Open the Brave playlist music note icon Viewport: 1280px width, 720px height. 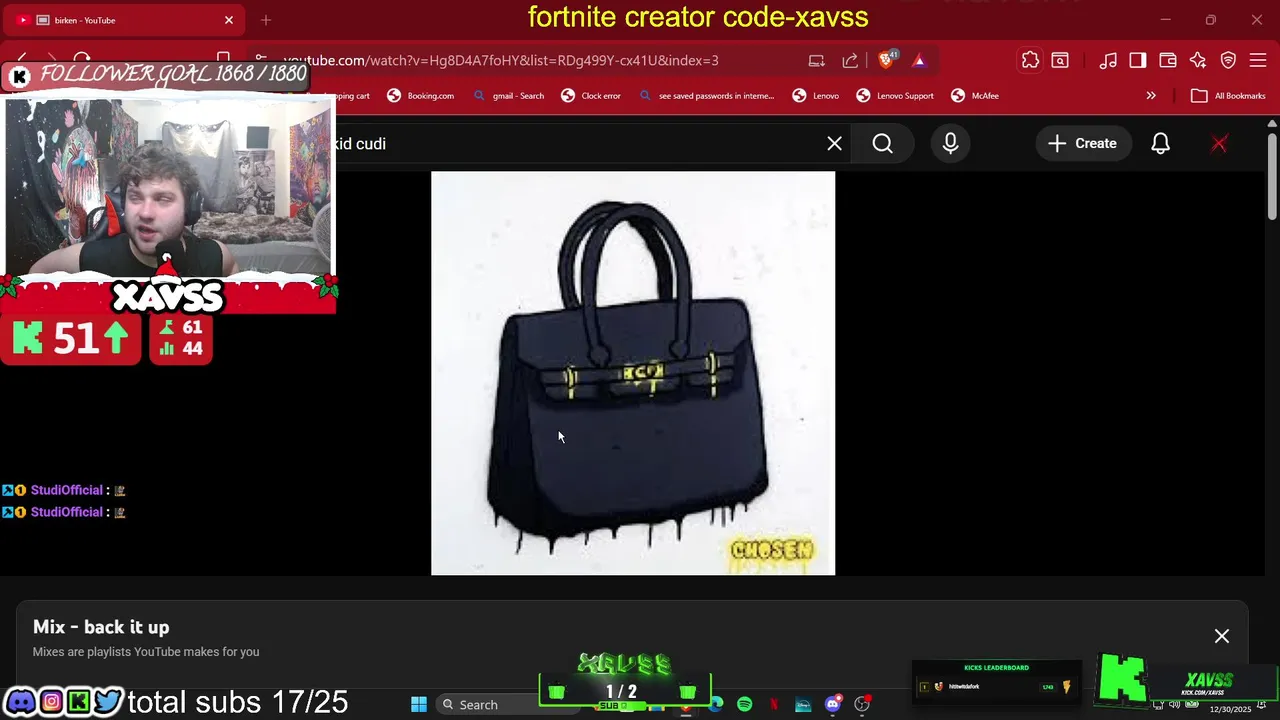click(x=1108, y=60)
